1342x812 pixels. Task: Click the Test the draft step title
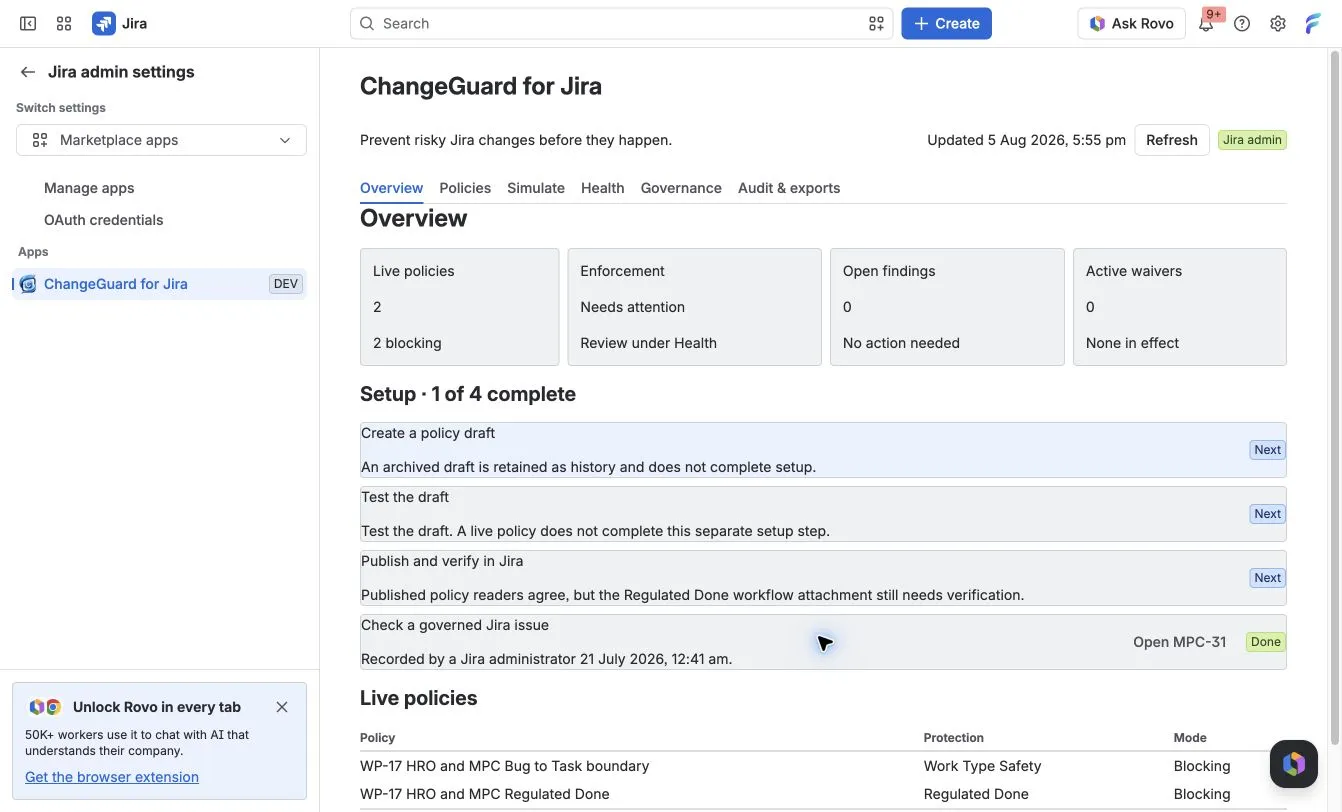tap(405, 497)
